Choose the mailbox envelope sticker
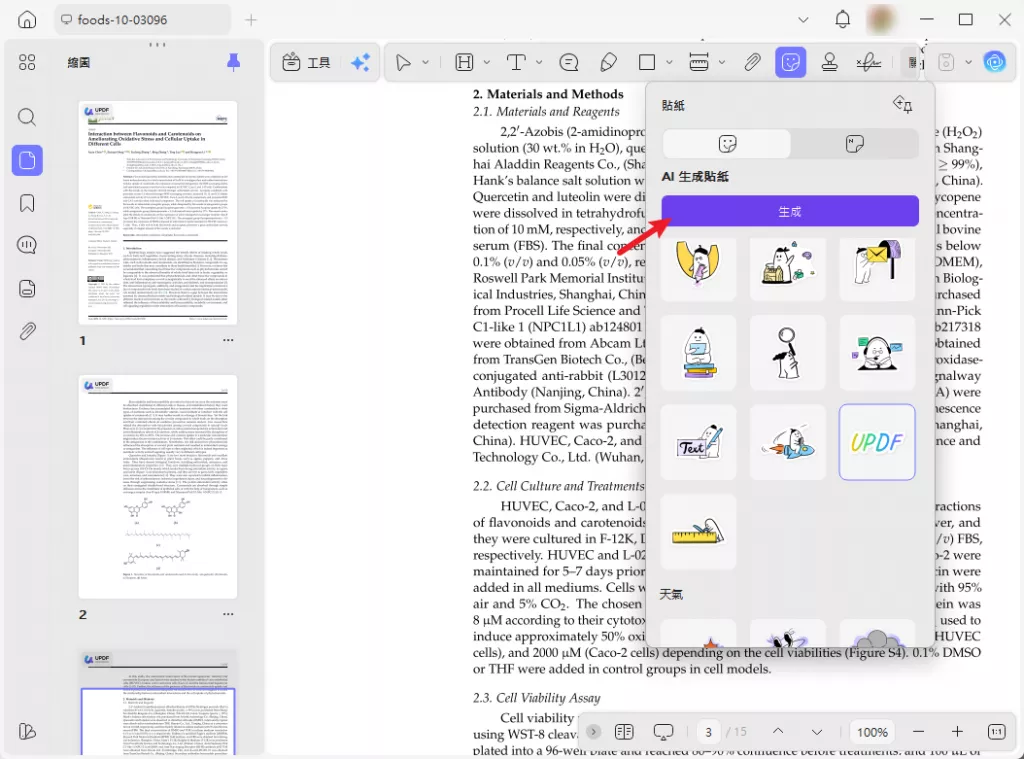The height and width of the screenshot is (759, 1024). (x=877, y=263)
